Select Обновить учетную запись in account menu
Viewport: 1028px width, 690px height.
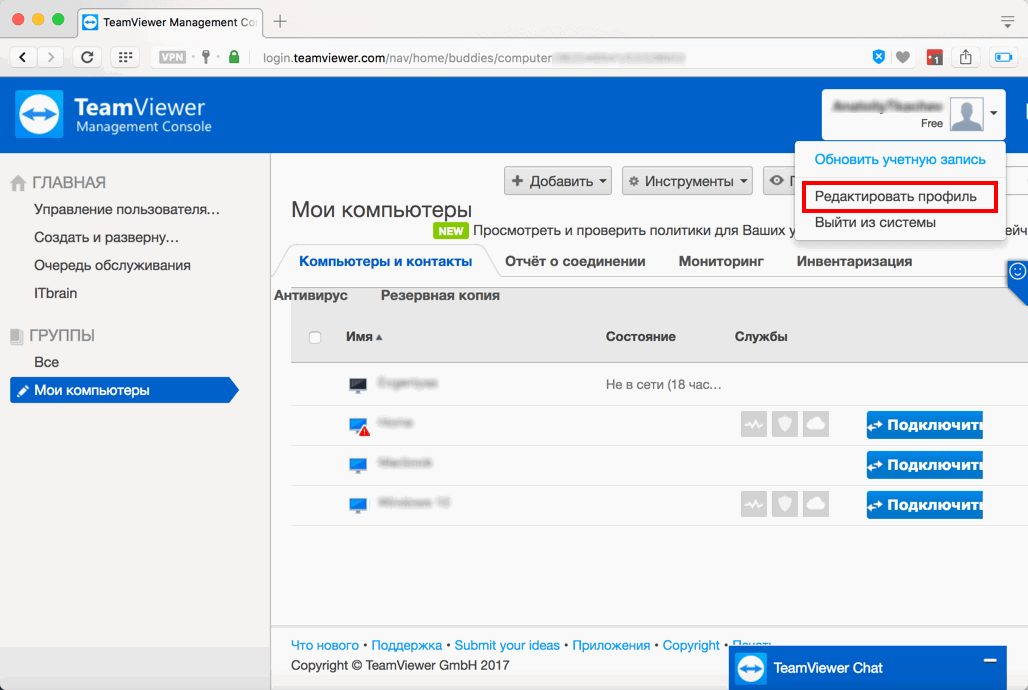[900, 159]
